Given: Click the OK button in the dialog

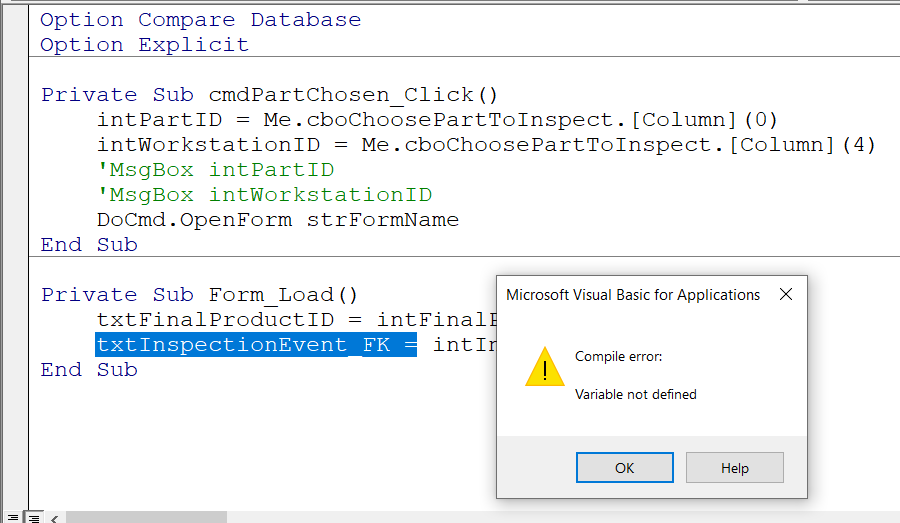Looking at the screenshot, I should pos(624,467).
